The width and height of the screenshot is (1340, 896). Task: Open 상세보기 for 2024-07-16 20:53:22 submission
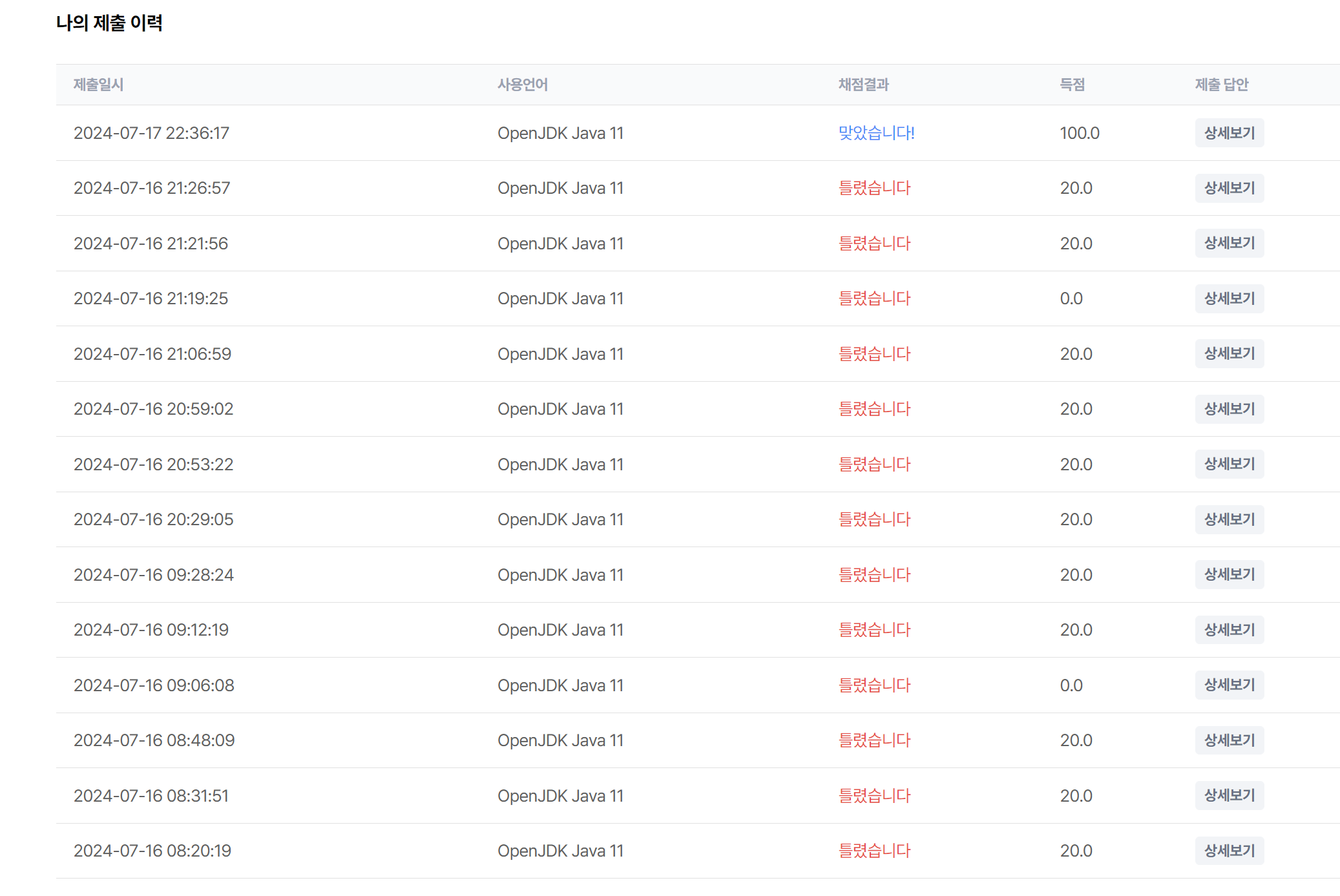[1229, 464]
